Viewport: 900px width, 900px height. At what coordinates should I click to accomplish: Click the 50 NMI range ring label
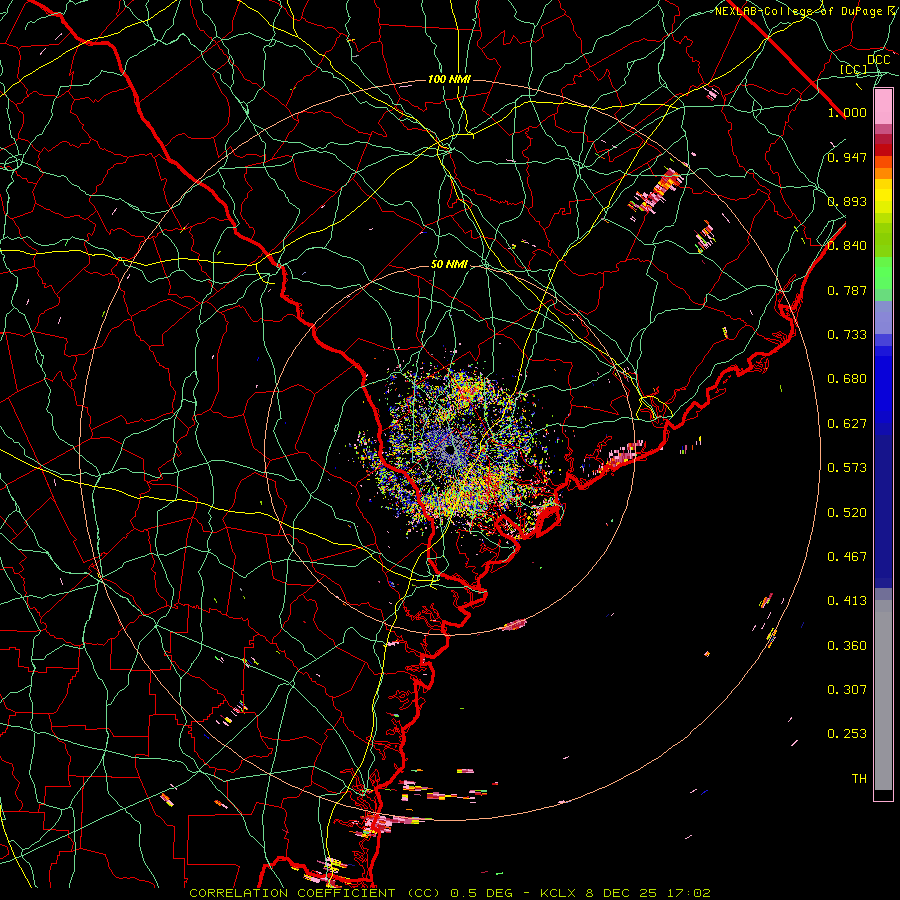pos(449,265)
